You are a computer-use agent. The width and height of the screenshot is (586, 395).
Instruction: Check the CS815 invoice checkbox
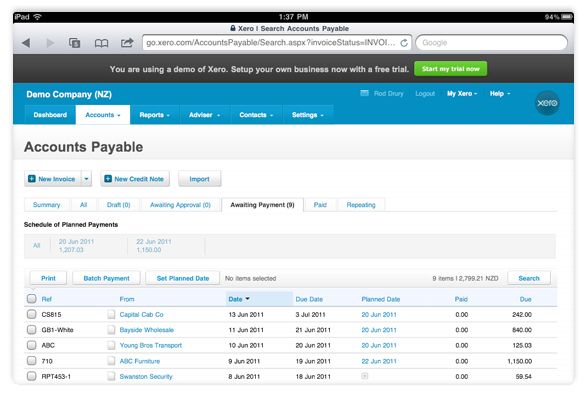click(32, 314)
